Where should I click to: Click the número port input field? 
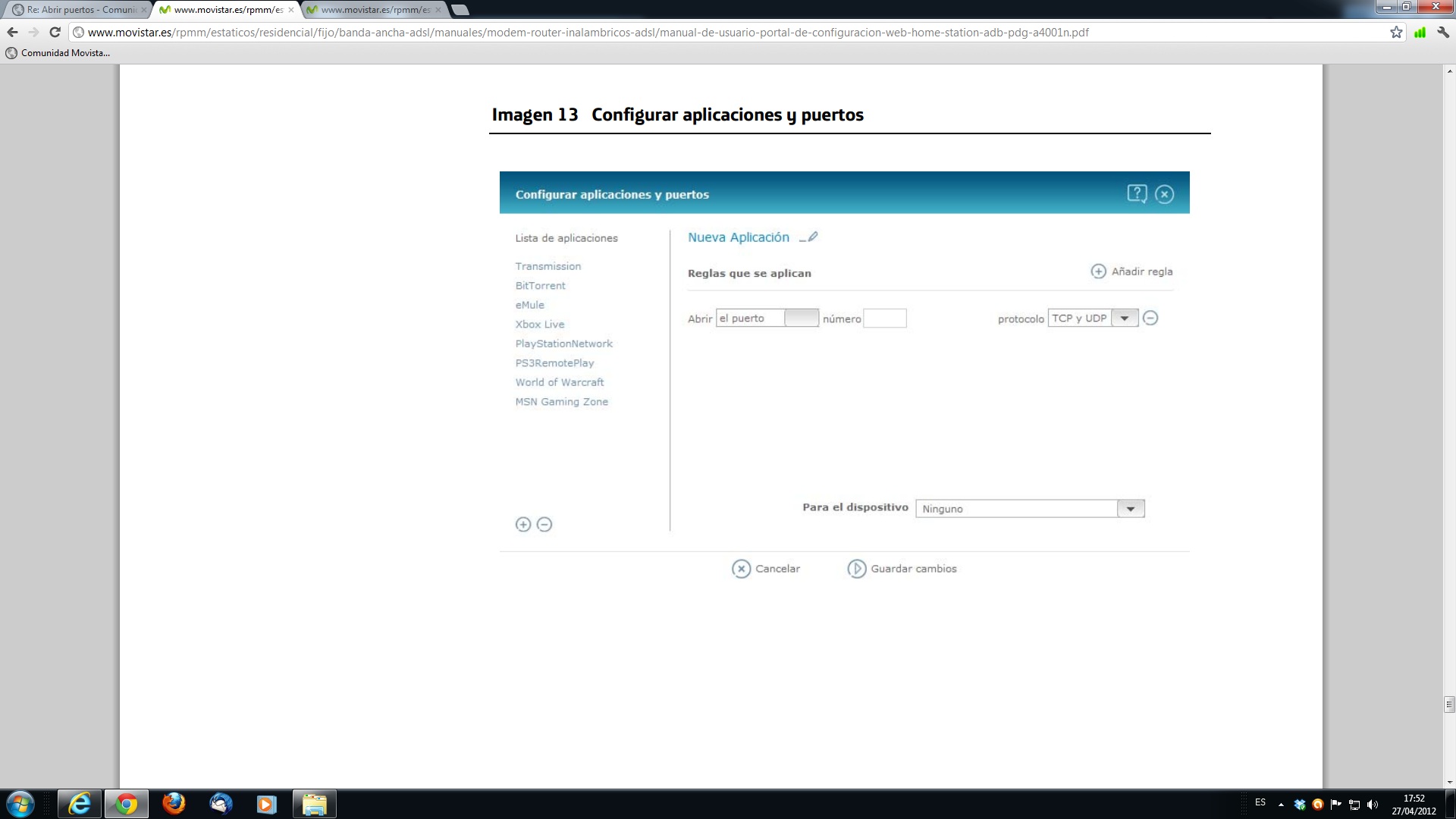pyautogui.click(x=885, y=318)
